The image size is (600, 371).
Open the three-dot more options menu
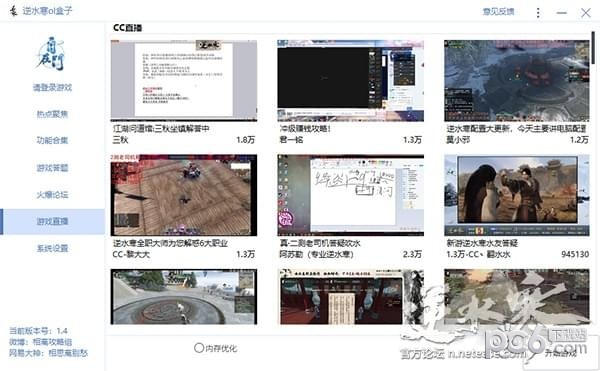538,13
